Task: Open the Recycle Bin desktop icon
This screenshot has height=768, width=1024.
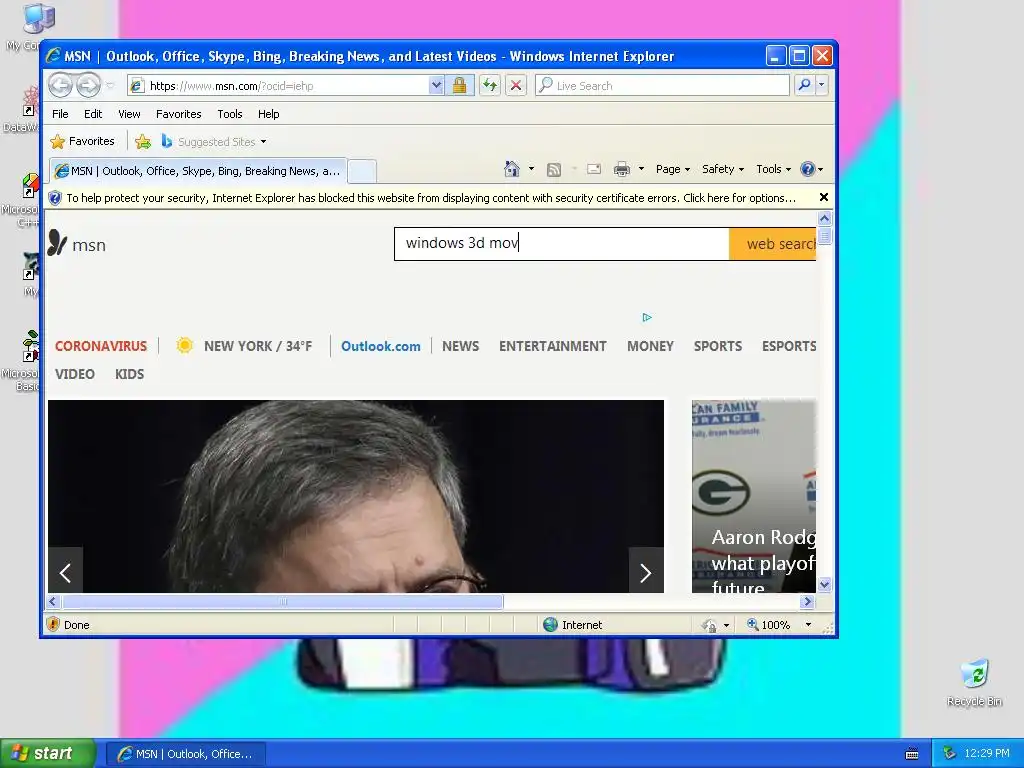Action: pos(974,683)
